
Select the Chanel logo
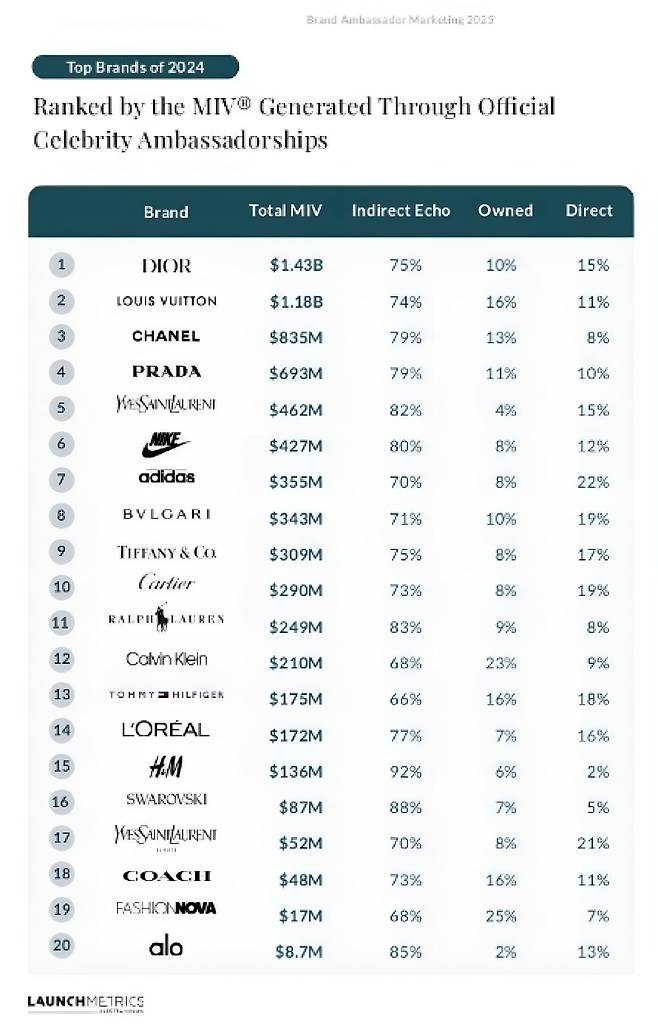[x=166, y=336]
